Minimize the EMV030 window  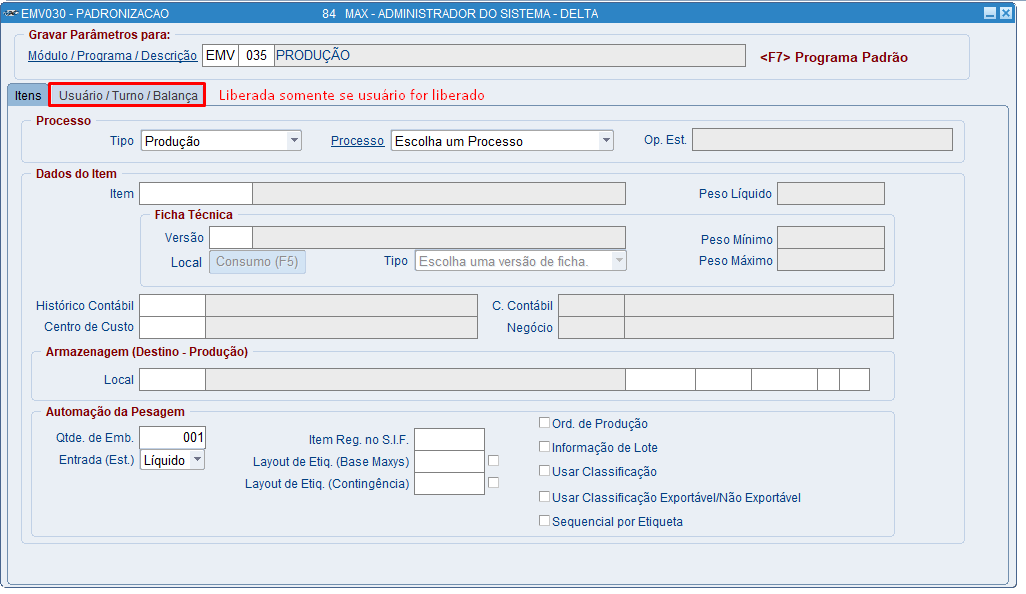click(x=990, y=13)
